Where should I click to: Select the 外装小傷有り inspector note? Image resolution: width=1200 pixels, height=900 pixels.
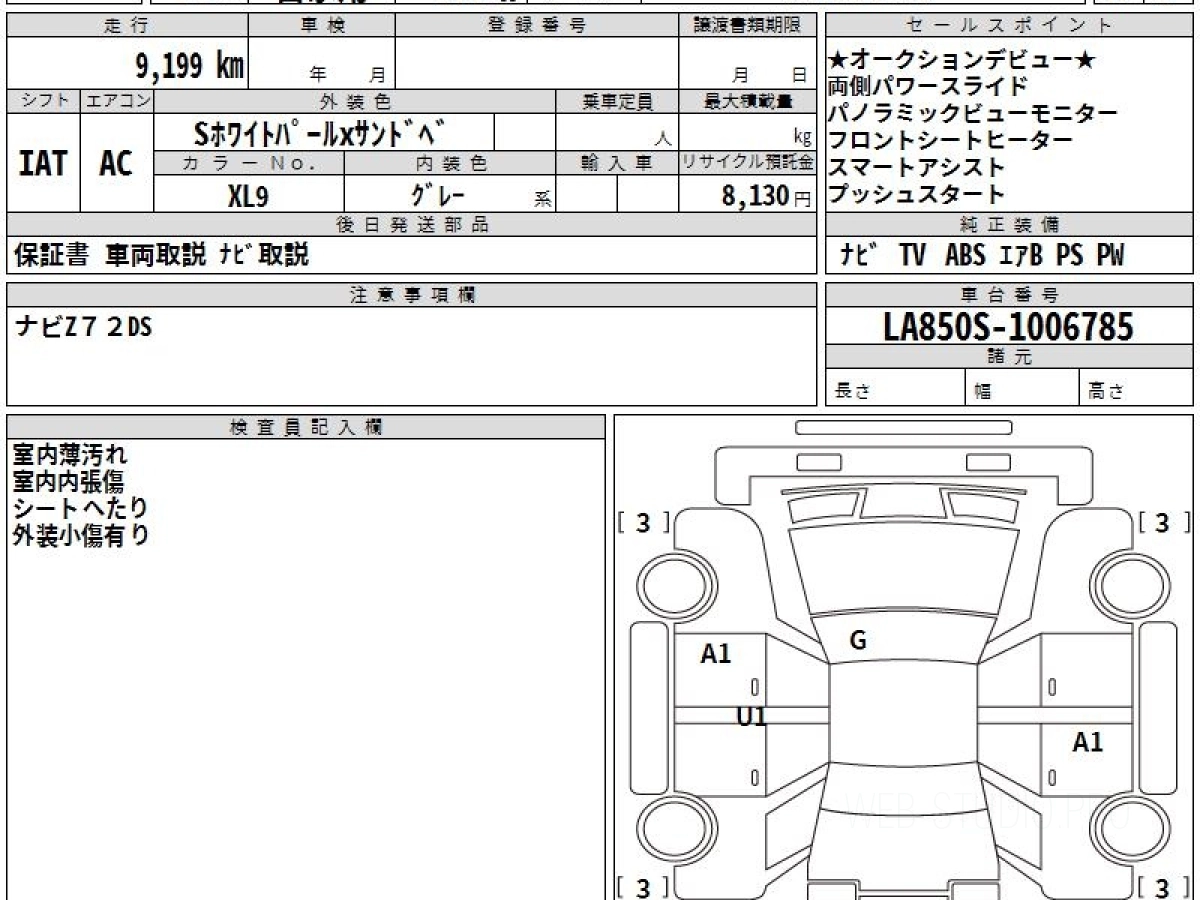point(81,535)
